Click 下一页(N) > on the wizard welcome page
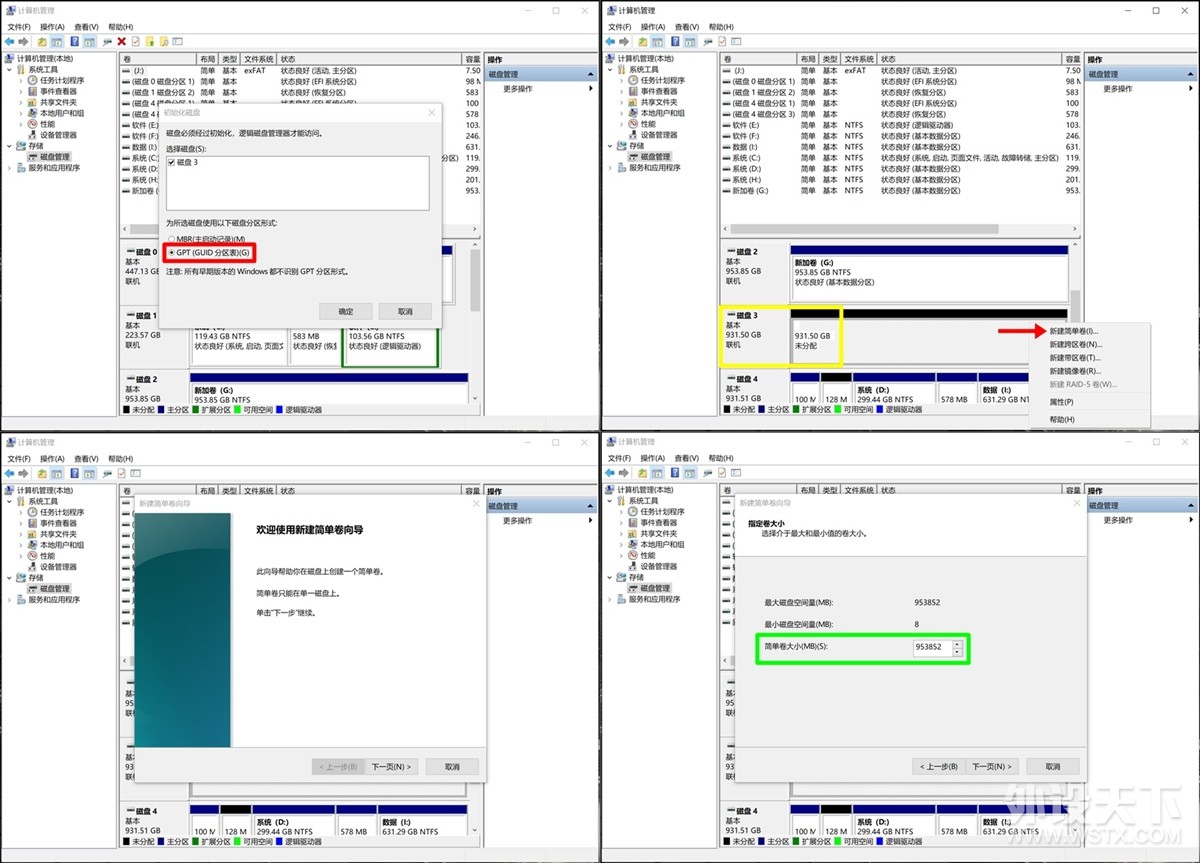Screen dimensions: 1200x863 tap(391, 767)
